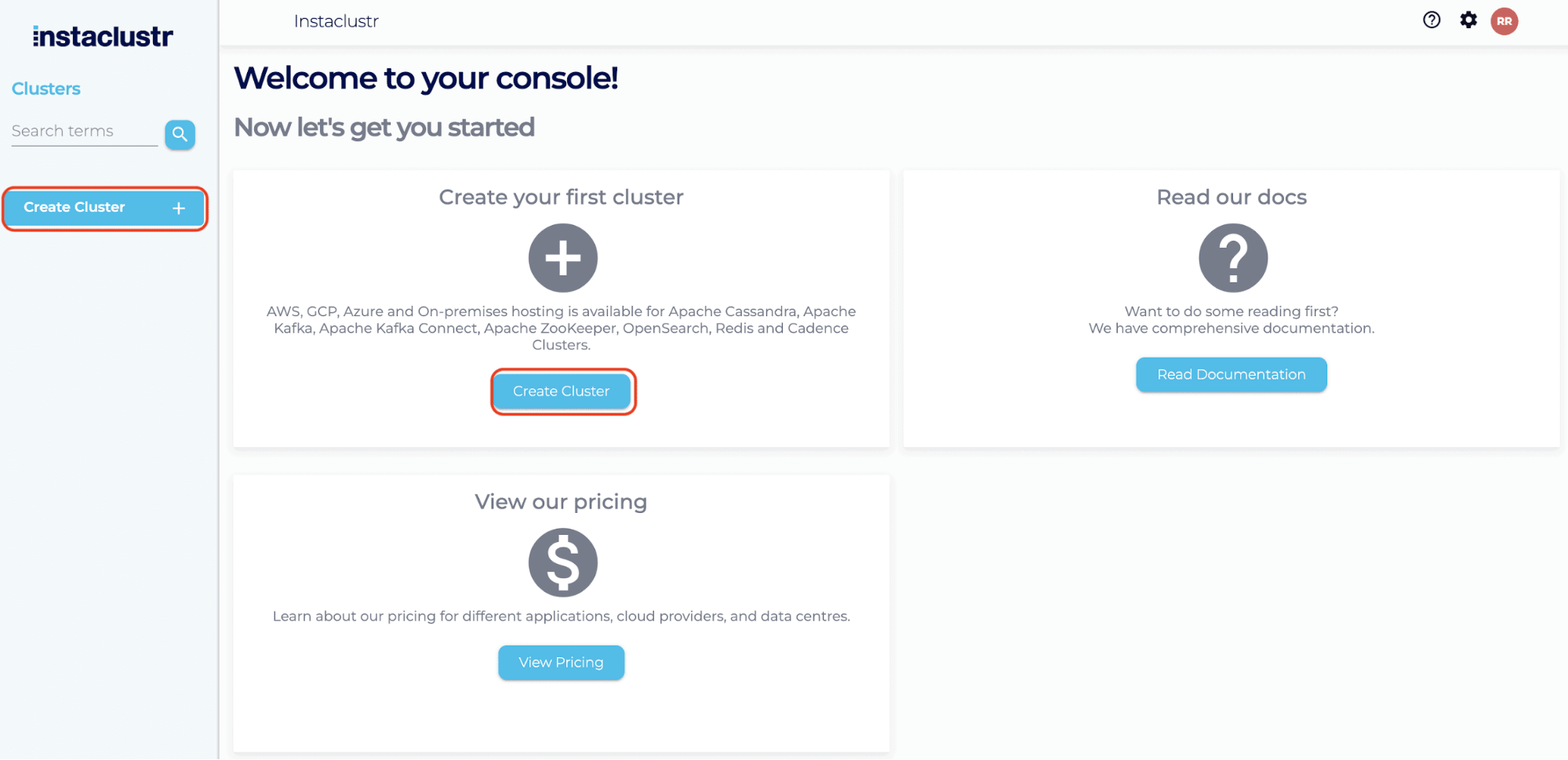
Task: Click the View Pricing button
Action: (561, 663)
